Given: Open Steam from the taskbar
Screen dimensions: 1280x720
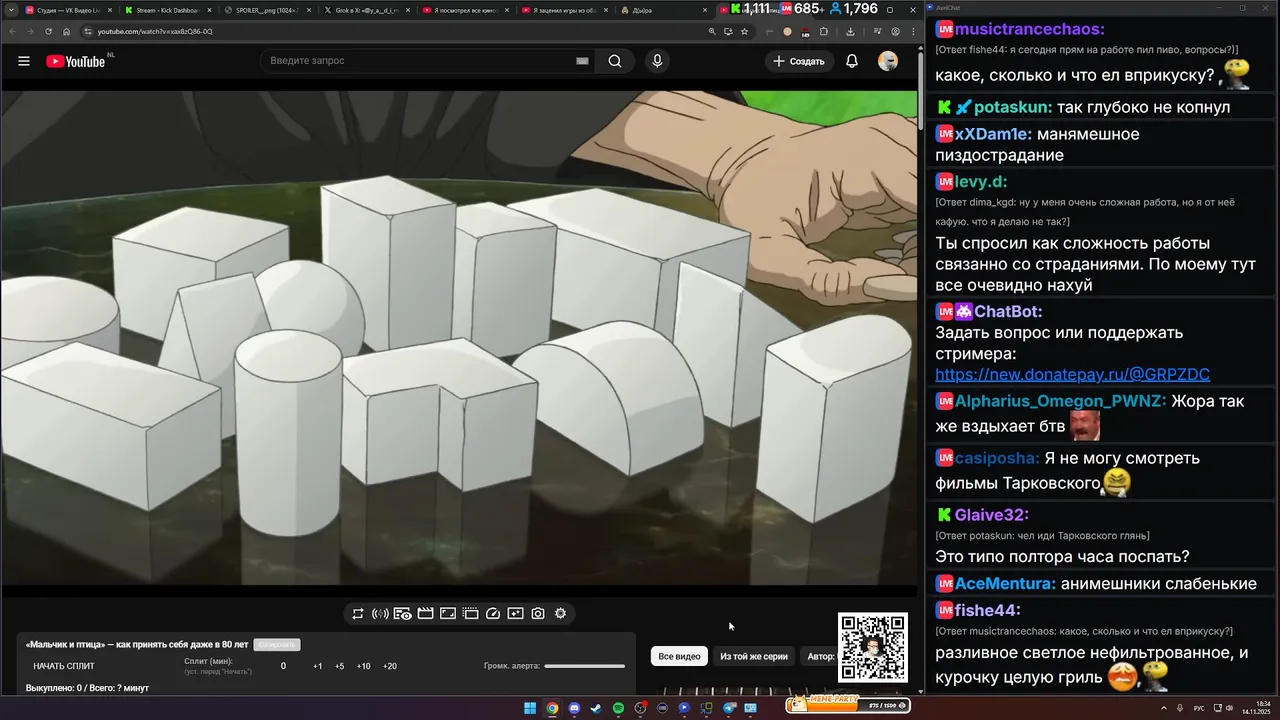Looking at the screenshot, I should pyautogui.click(x=596, y=708).
